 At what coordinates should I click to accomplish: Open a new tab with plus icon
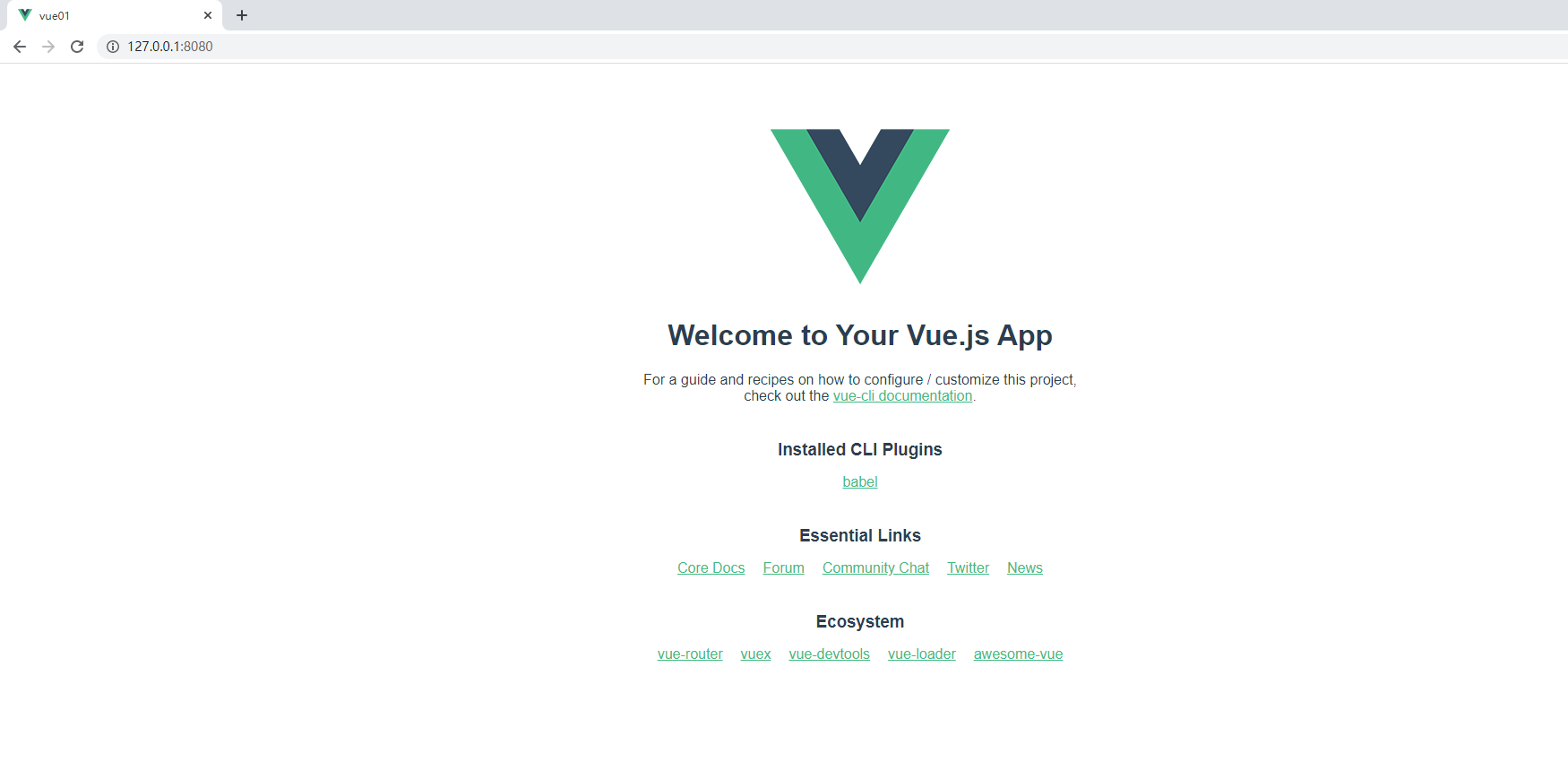click(242, 15)
